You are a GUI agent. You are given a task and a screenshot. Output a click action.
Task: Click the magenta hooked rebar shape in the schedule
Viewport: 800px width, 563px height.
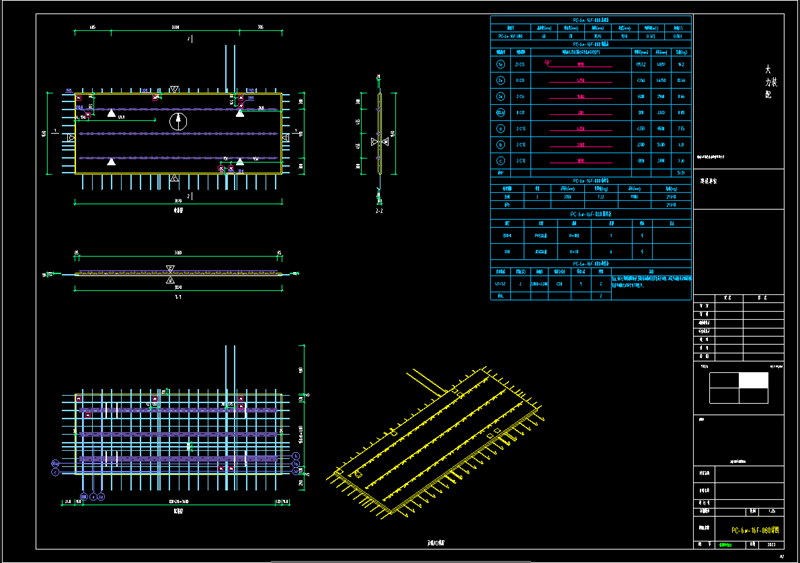578,64
